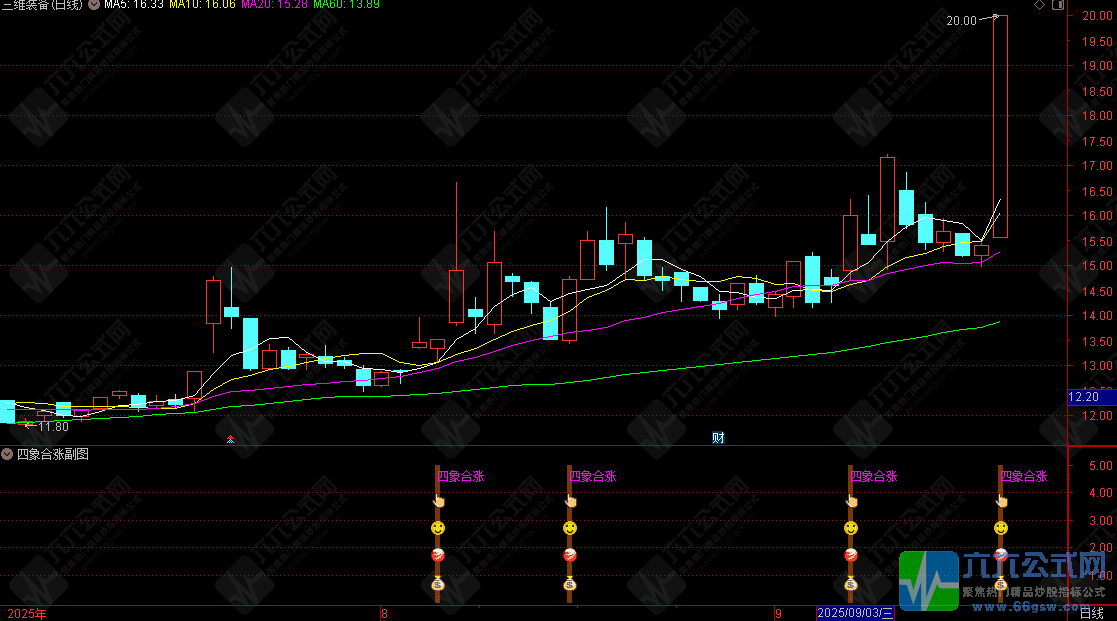Toggle the panel layout icon at top-right
This screenshot has width=1117, height=621.
[1058, 5]
